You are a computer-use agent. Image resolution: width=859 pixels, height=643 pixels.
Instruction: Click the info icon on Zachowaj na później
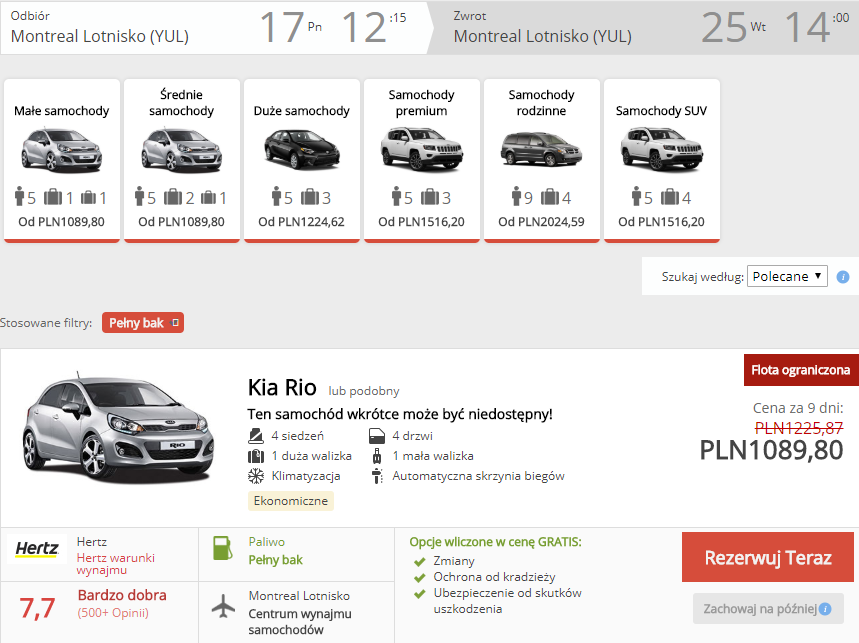click(825, 608)
